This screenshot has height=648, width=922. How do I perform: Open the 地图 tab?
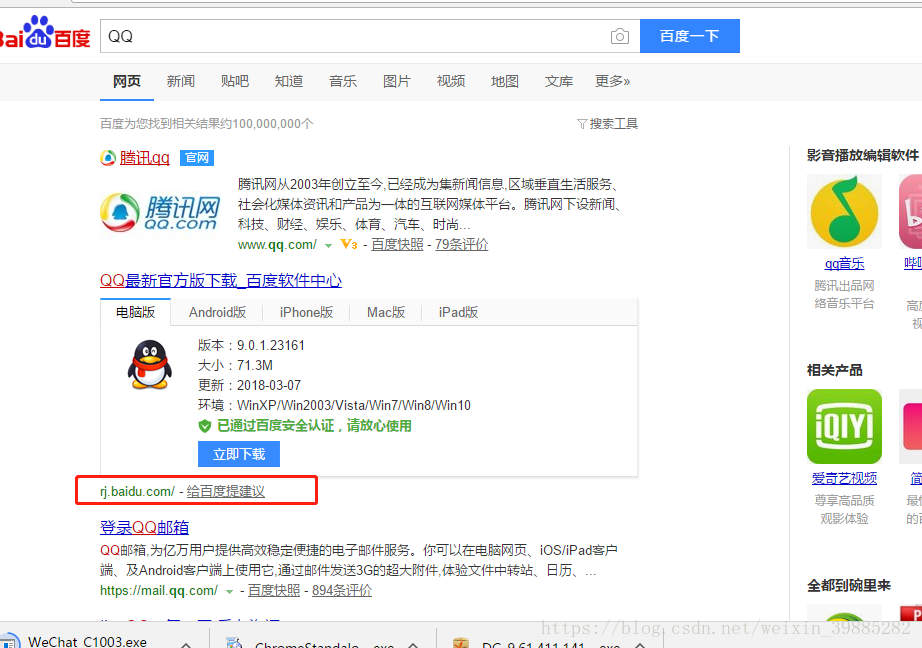(x=505, y=81)
